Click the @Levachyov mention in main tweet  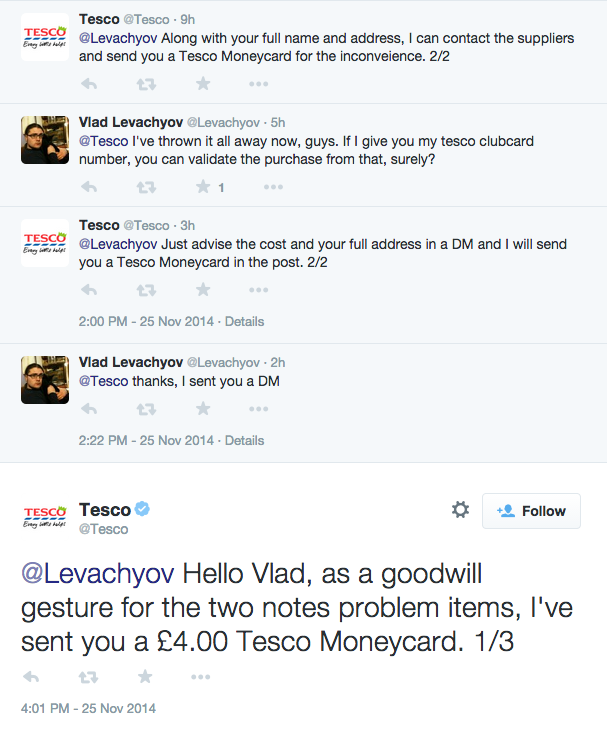tap(98, 574)
